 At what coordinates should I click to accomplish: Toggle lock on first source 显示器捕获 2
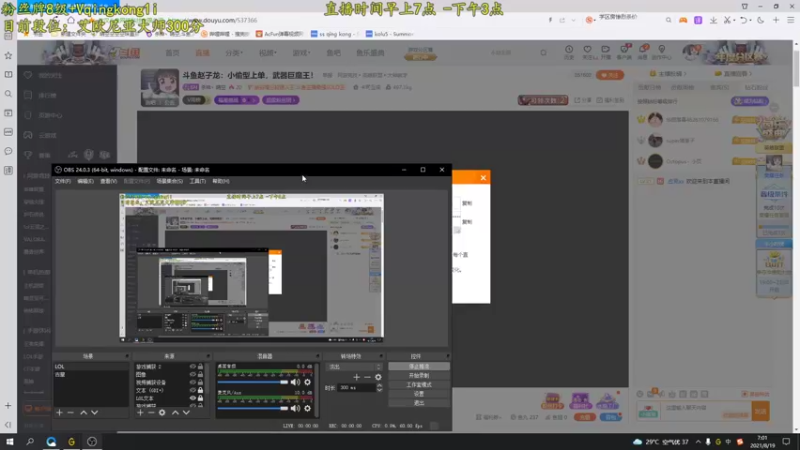pyautogui.click(x=201, y=366)
